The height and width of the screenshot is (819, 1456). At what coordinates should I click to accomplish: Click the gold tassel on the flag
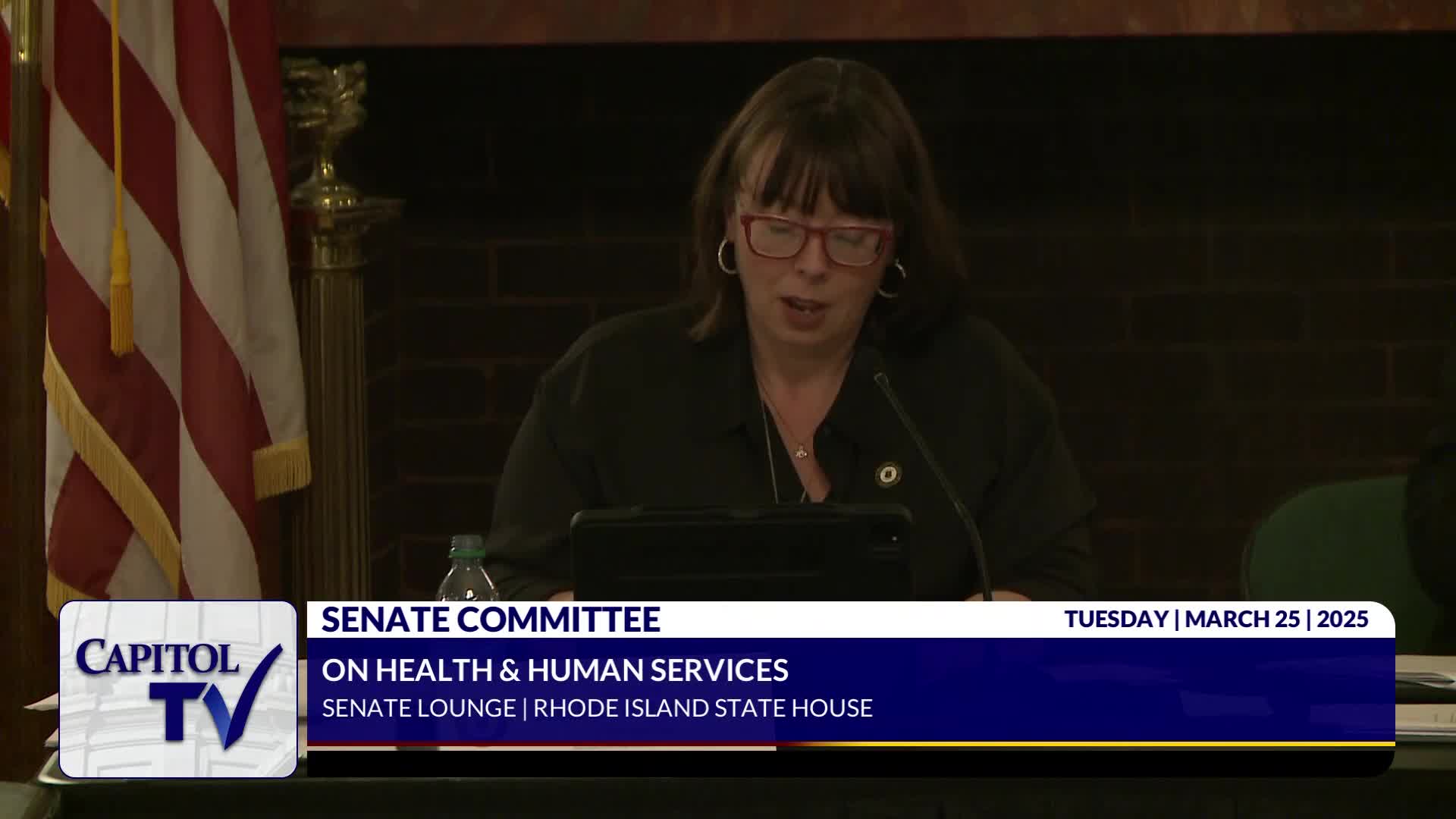coord(121,296)
